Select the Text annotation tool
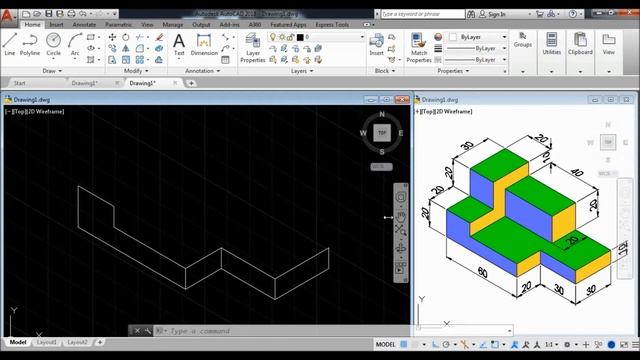 179,45
